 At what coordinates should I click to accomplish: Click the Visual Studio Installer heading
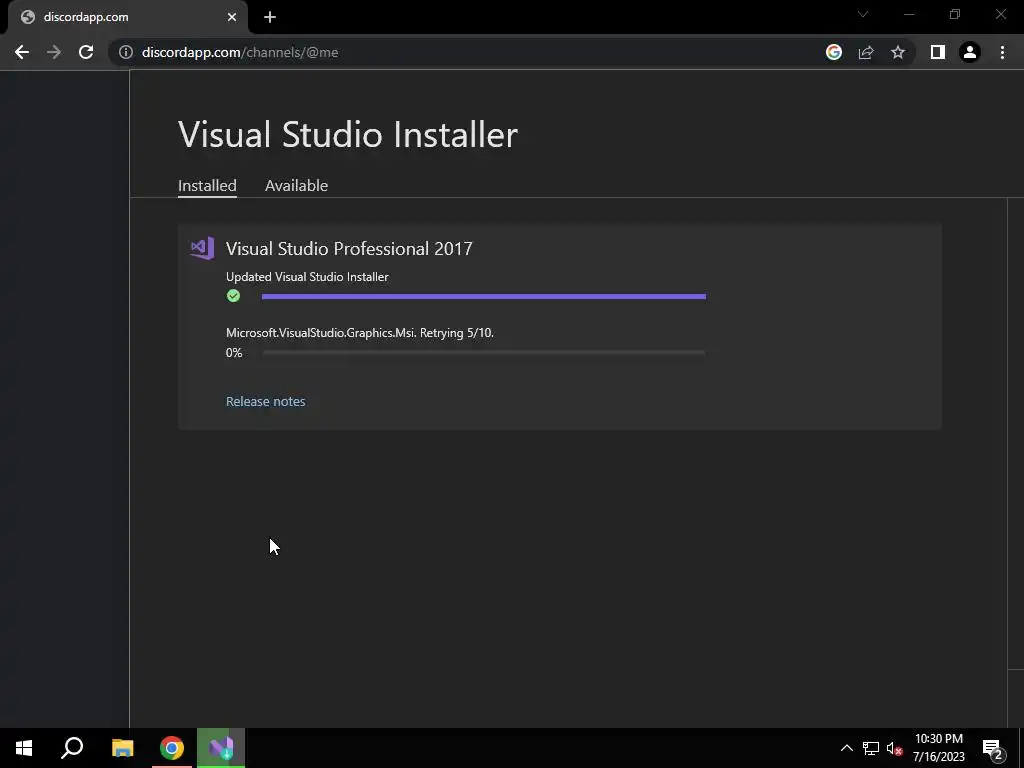click(x=347, y=135)
